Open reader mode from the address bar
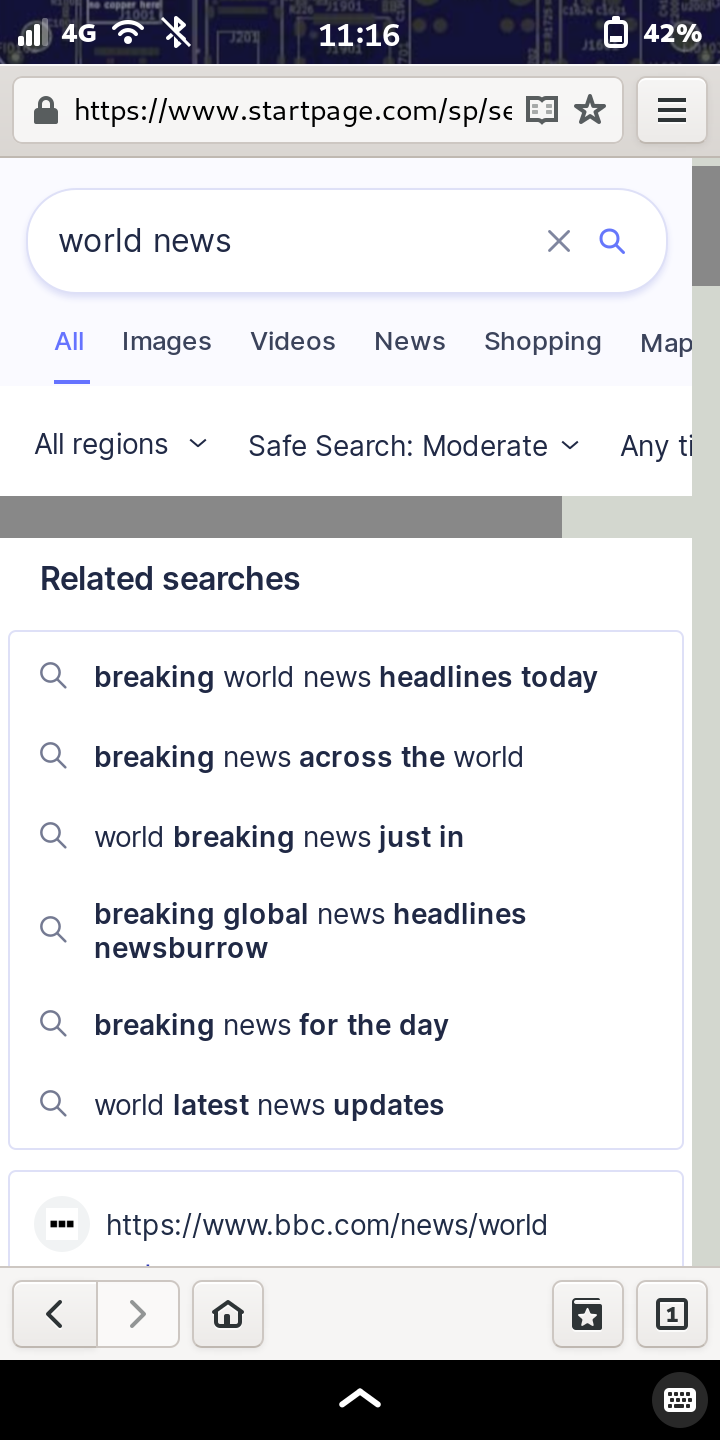 pyautogui.click(x=541, y=110)
